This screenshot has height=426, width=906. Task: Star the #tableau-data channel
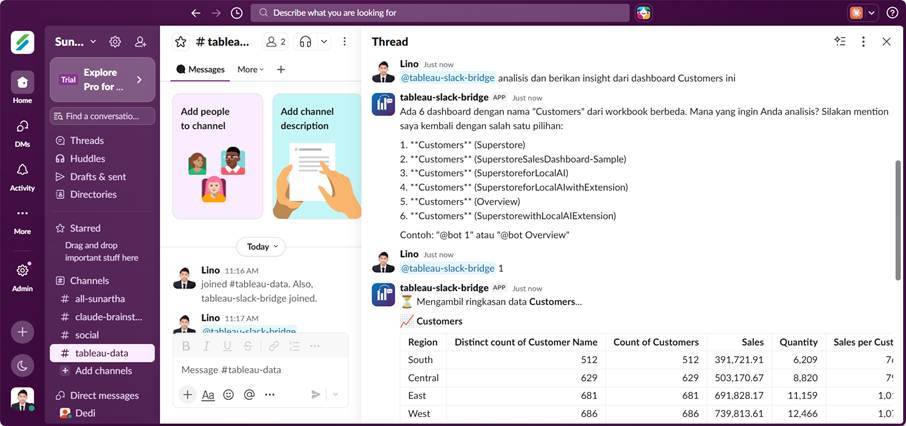click(181, 42)
